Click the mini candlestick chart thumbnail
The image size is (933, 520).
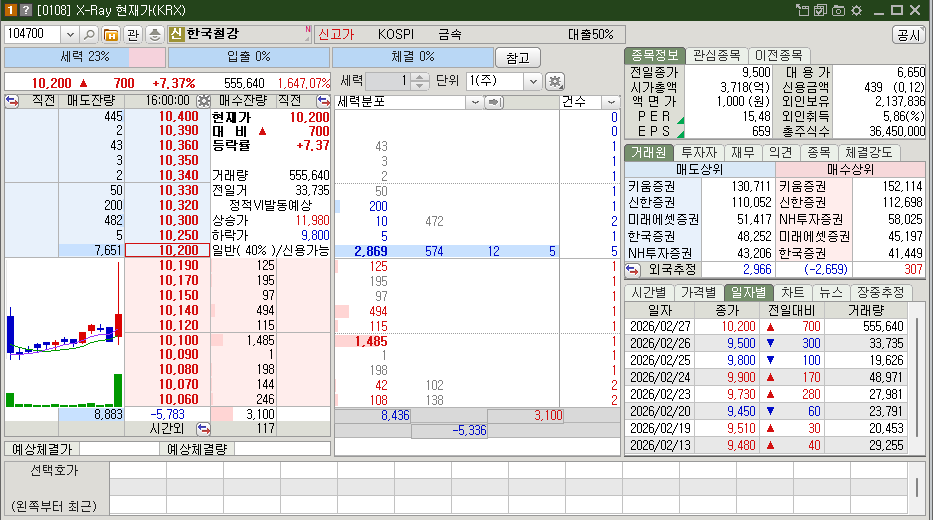tap(64, 333)
